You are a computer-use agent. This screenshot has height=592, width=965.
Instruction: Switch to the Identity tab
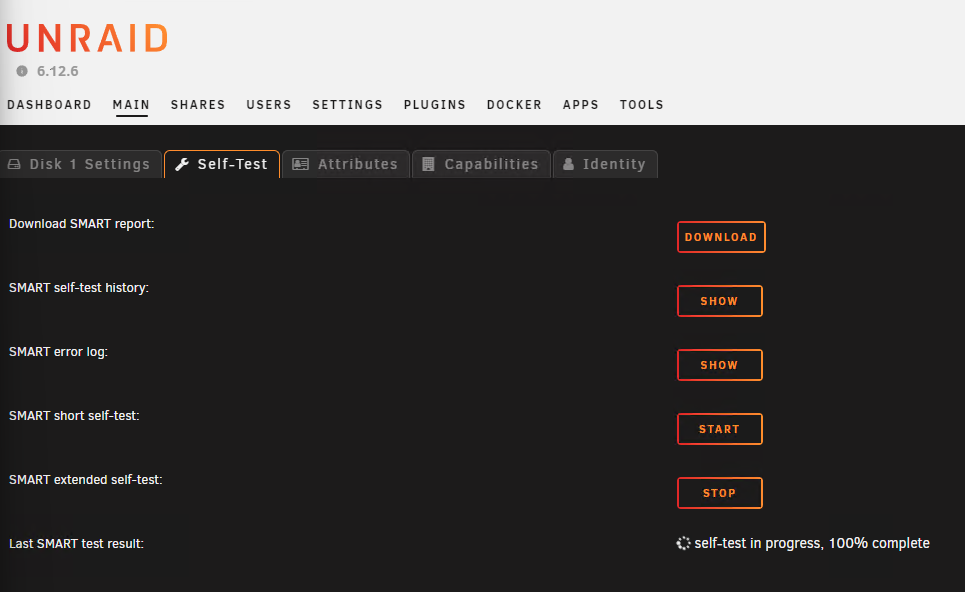pos(606,164)
